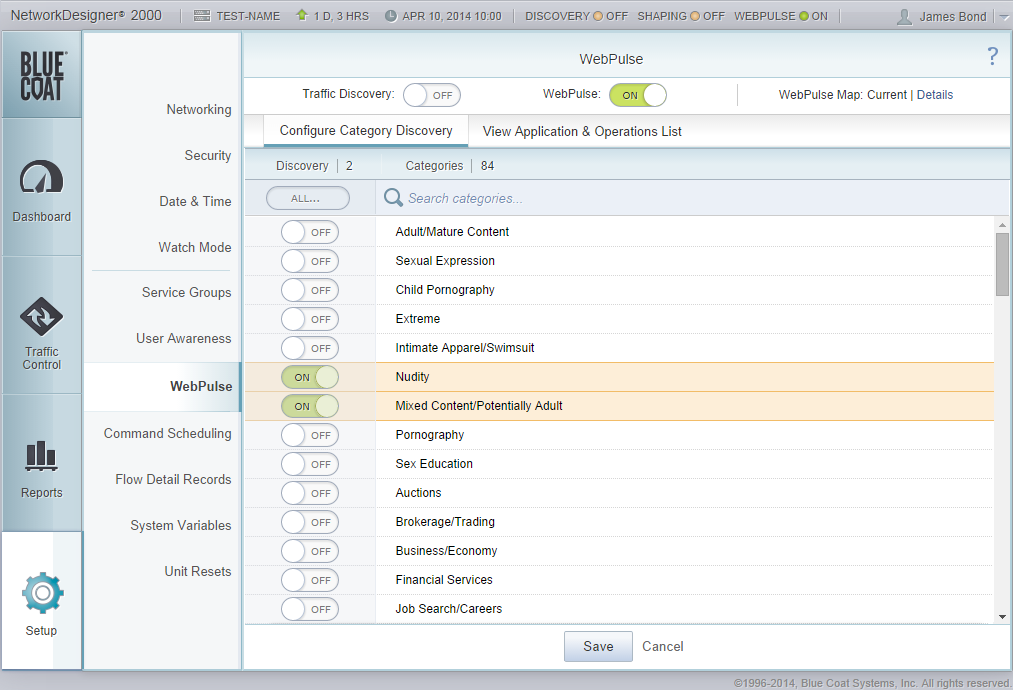Open the WebPulse Map Details link
This screenshot has width=1013, height=690.
tap(935, 94)
